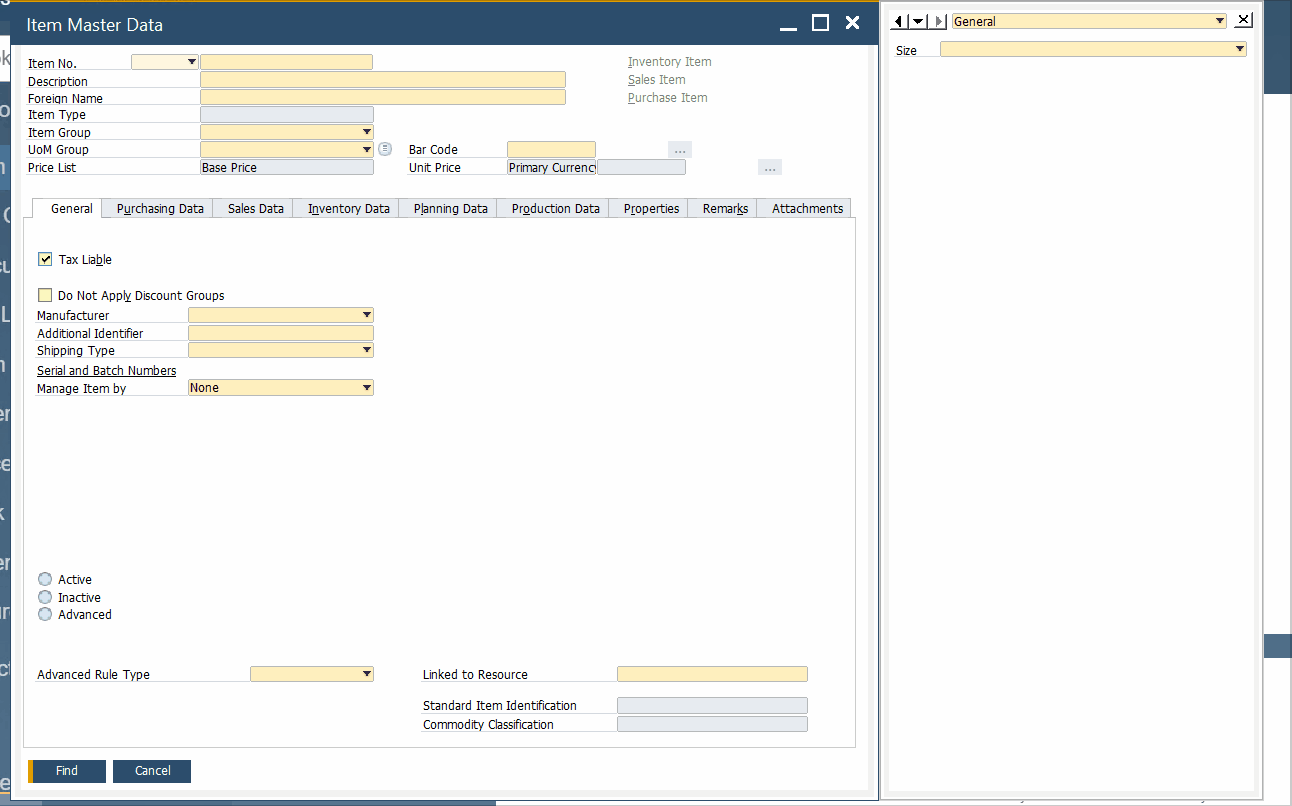1292x806 pixels.
Task: Open the Size dropdown
Action: pyautogui.click(x=1239, y=48)
